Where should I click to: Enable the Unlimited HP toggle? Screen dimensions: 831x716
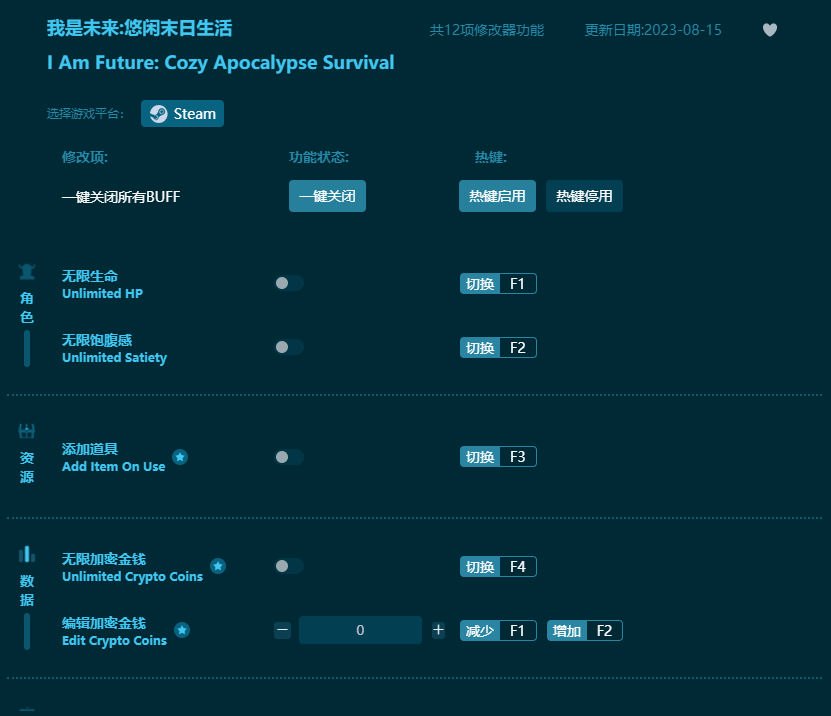click(x=288, y=283)
